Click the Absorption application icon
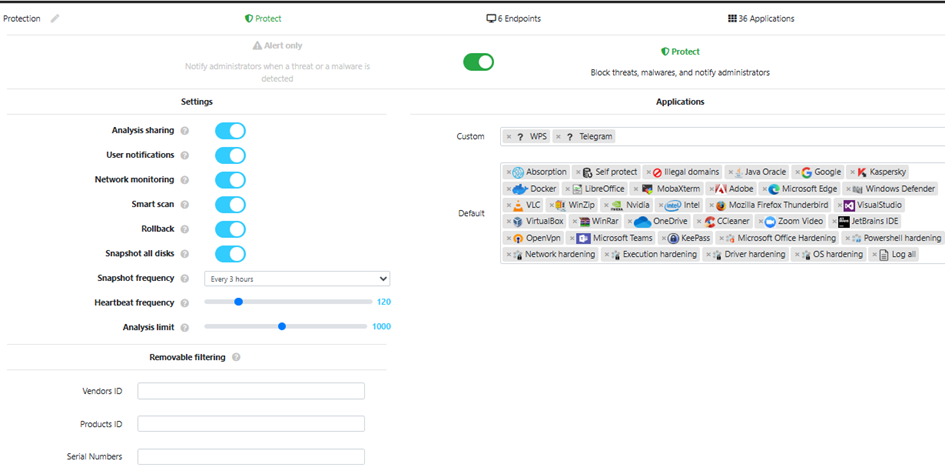Image resolution: width=945 pixels, height=471 pixels. point(518,172)
